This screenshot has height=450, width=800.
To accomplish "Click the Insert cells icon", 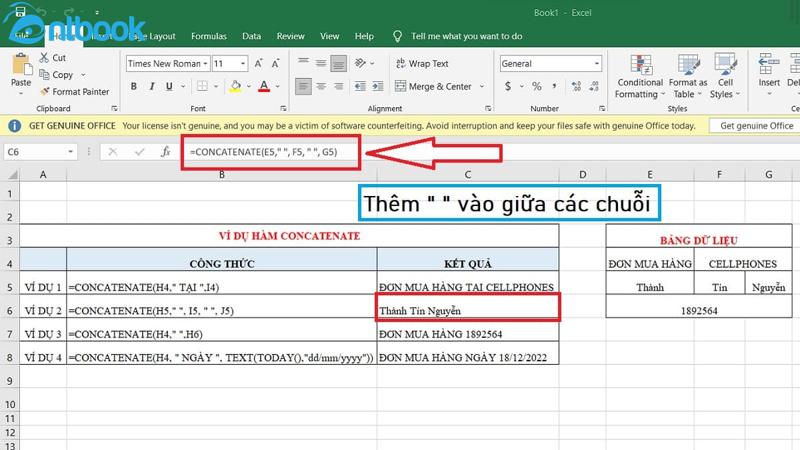I will [768, 64].
